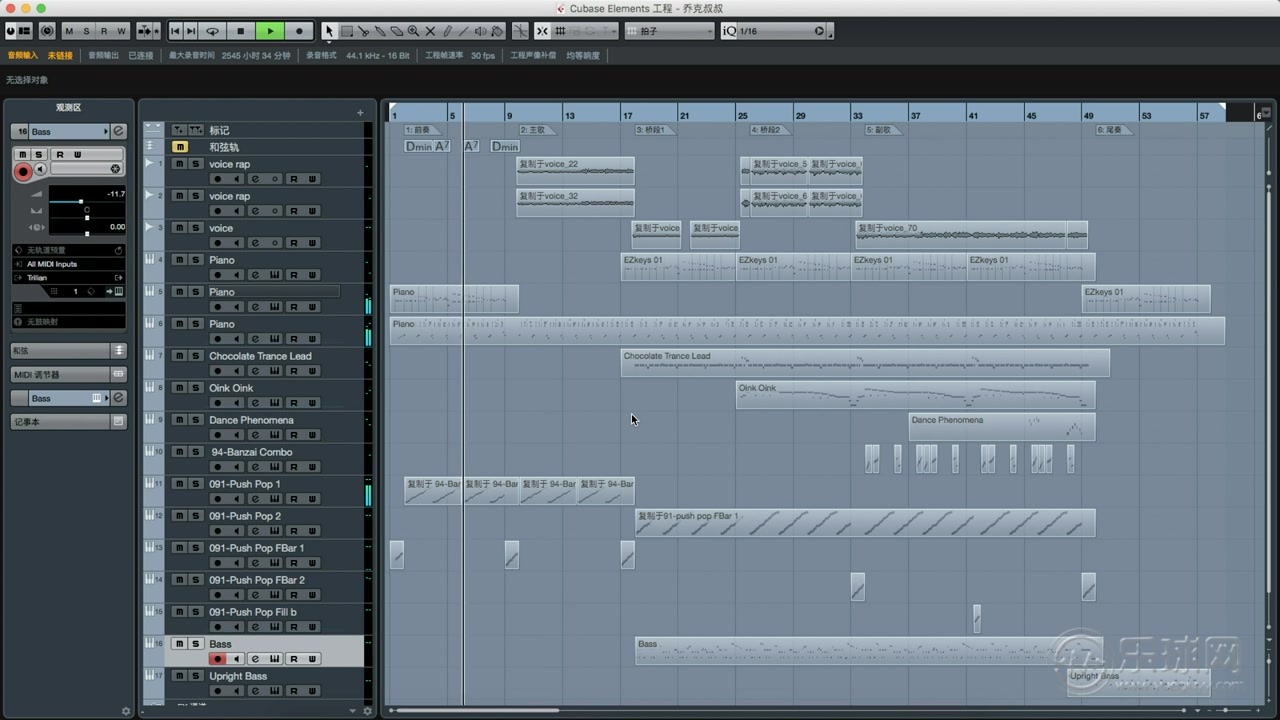The image size is (1280, 720).
Task: Go to previous marker transport button
Action: (175, 31)
